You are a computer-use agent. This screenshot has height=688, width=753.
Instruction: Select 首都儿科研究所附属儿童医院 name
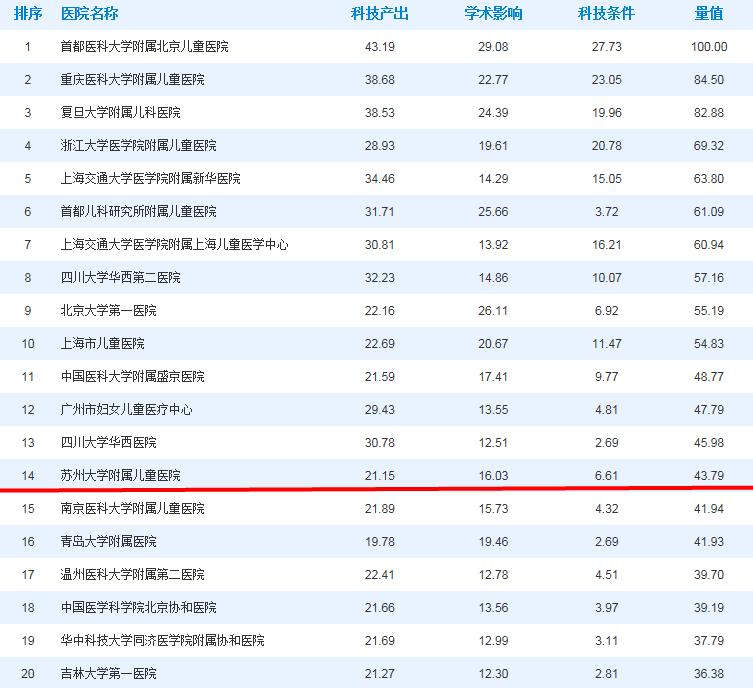click(x=138, y=211)
